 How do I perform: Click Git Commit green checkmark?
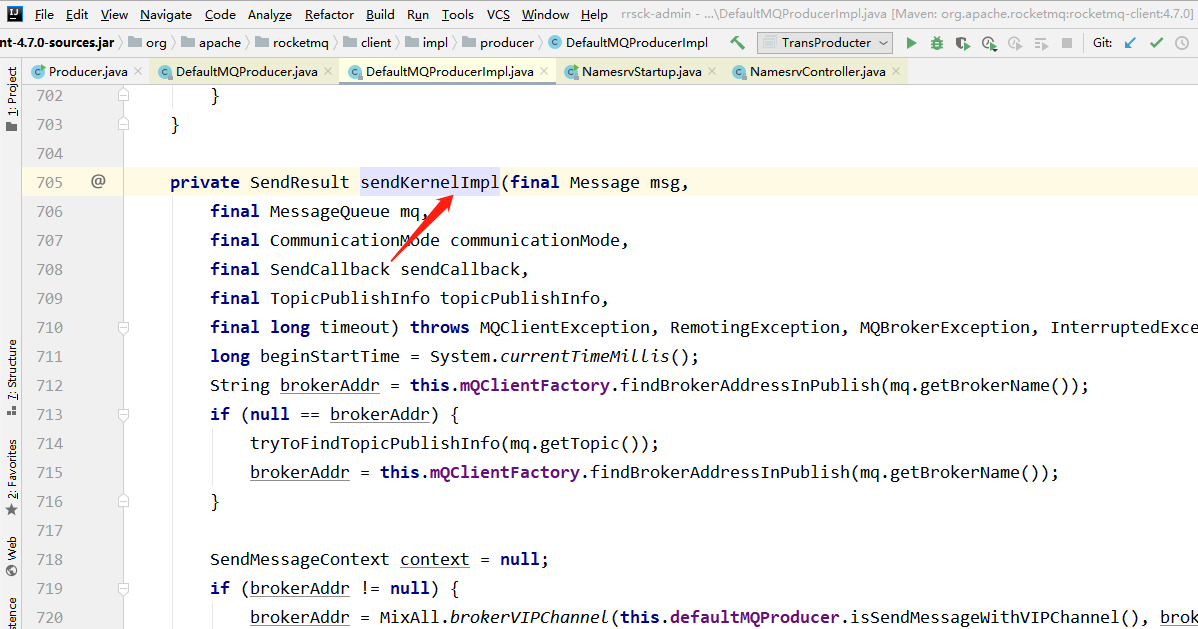pyautogui.click(x=1156, y=43)
